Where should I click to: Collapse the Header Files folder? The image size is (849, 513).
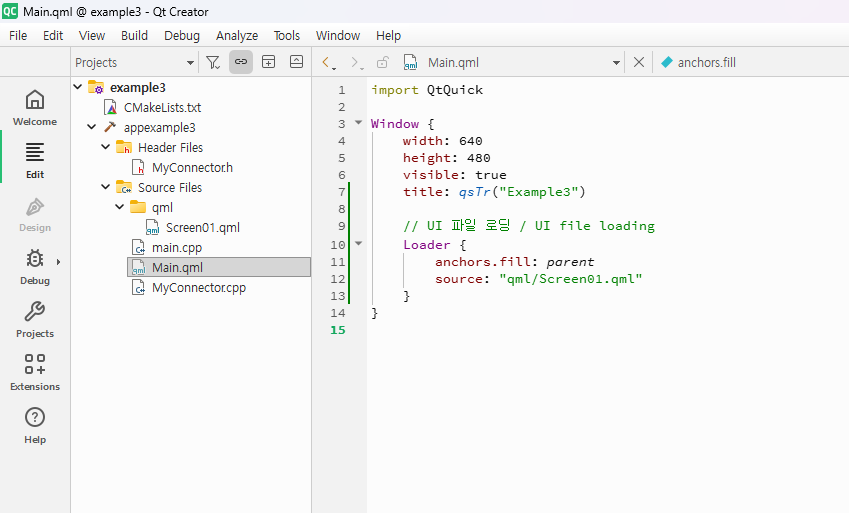point(106,147)
